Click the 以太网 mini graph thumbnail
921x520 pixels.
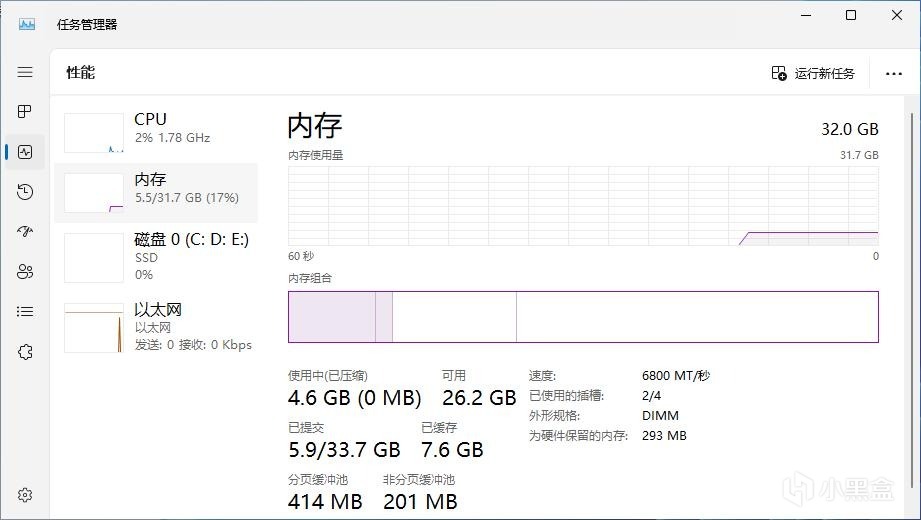pyautogui.click(x=94, y=328)
